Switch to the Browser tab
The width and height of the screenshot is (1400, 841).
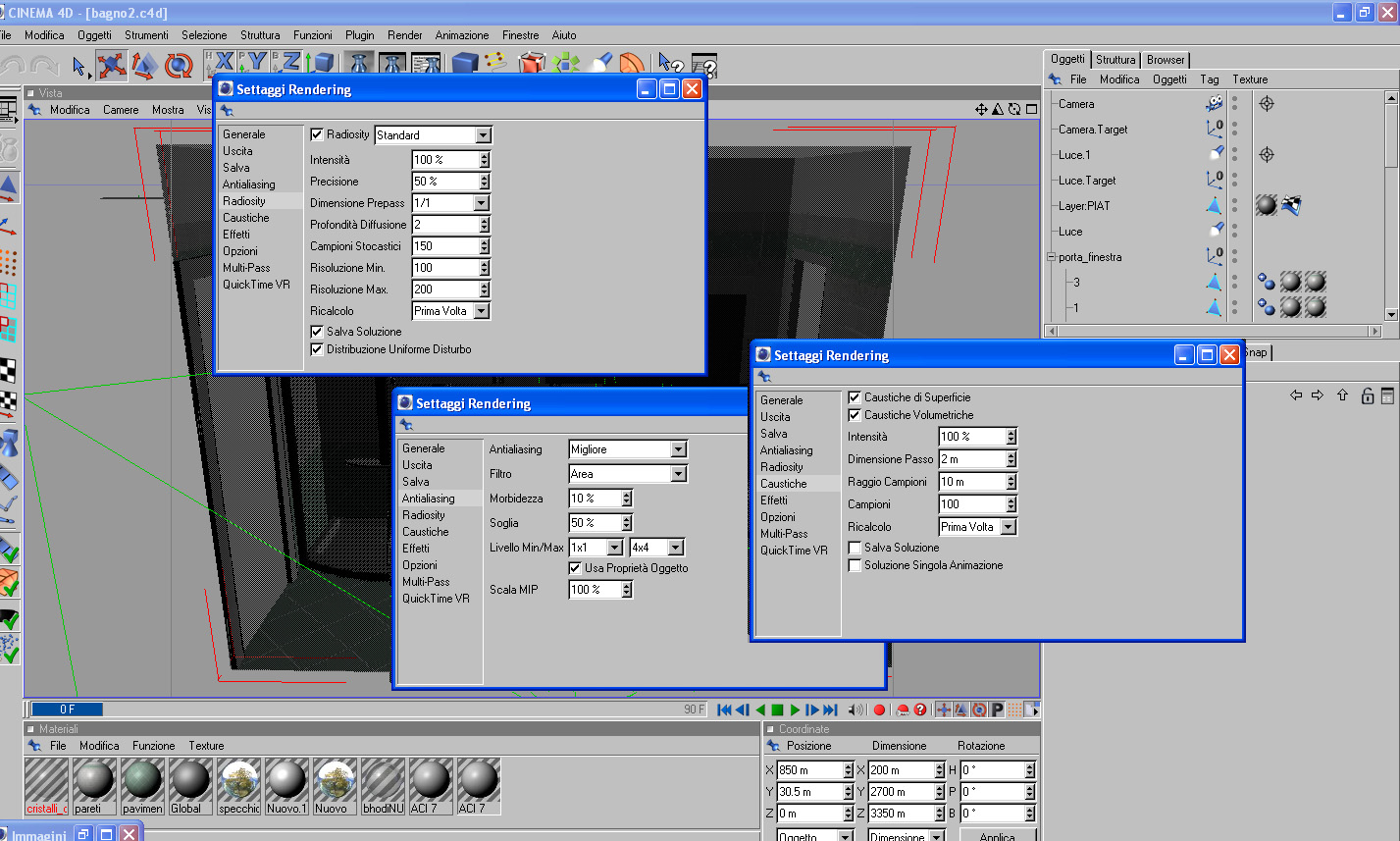click(x=1166, y=60)
